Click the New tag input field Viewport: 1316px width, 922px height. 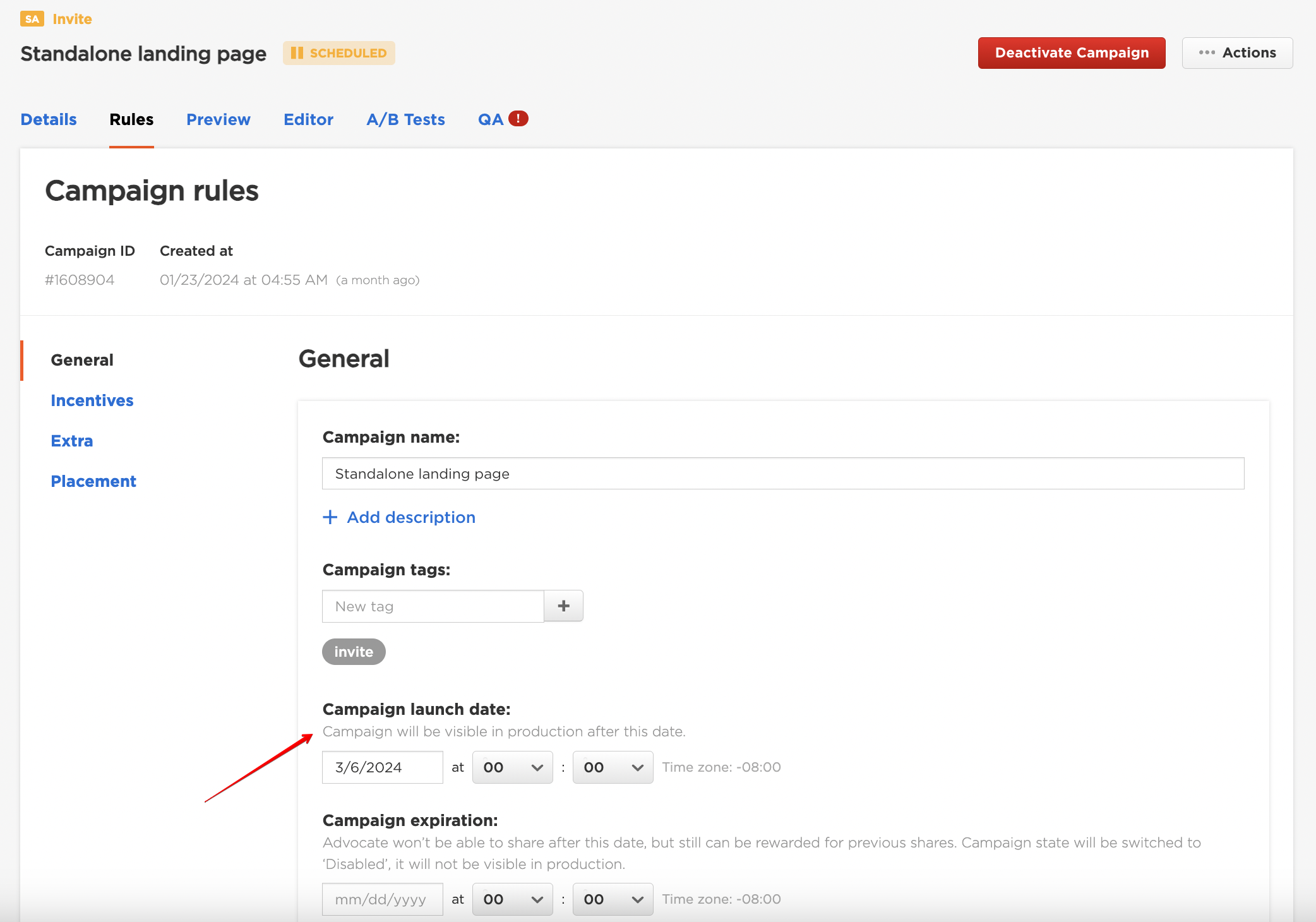pyautogui.click(x=433, y=606)
